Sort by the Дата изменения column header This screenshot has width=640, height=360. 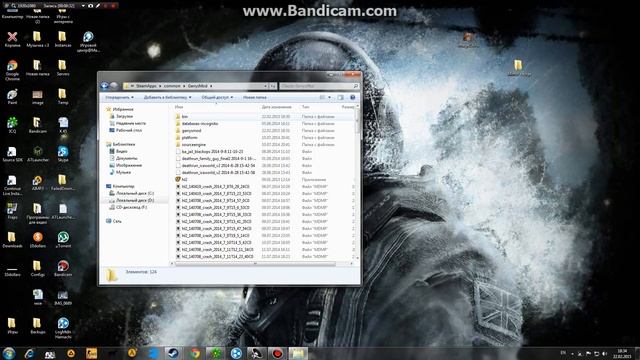click(x=276, y=107)
